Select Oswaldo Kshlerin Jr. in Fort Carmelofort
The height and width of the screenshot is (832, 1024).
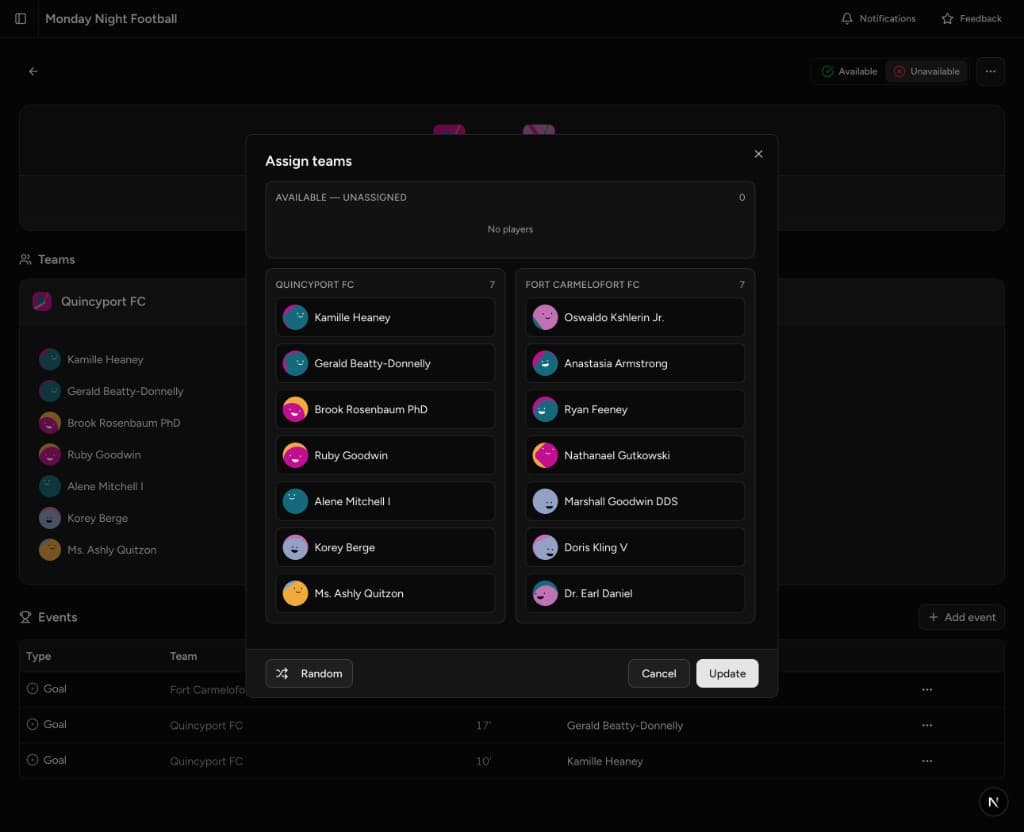pyautogui.click(x=634, y=317)
